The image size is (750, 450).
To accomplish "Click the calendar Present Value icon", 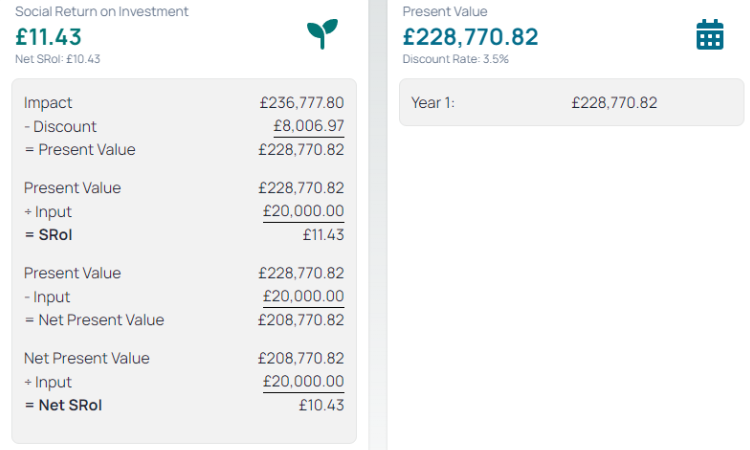I will 709,35.
